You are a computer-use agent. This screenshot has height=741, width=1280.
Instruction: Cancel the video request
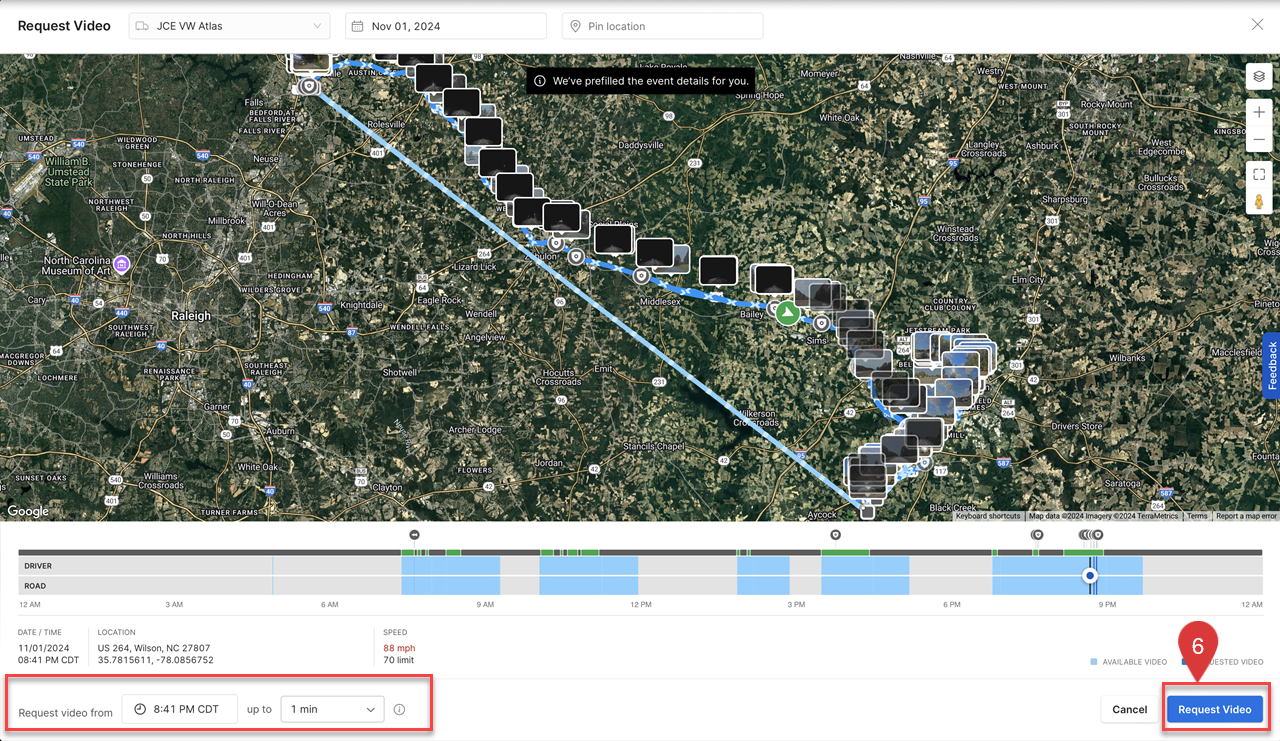coord(1129,709)
